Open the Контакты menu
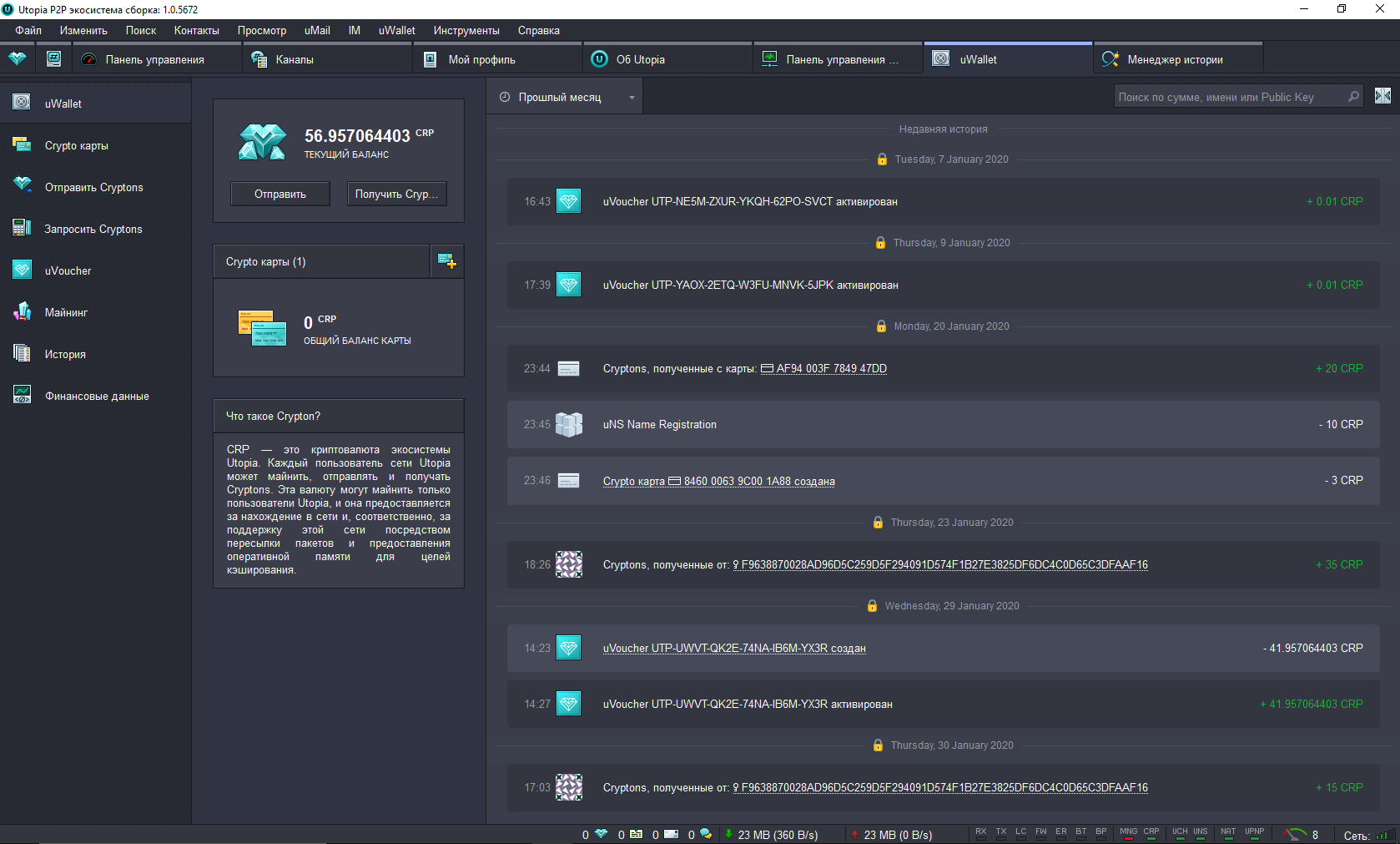Viewport: 1400px width, 844px height. pyautogui.click(x=197, y=30)
